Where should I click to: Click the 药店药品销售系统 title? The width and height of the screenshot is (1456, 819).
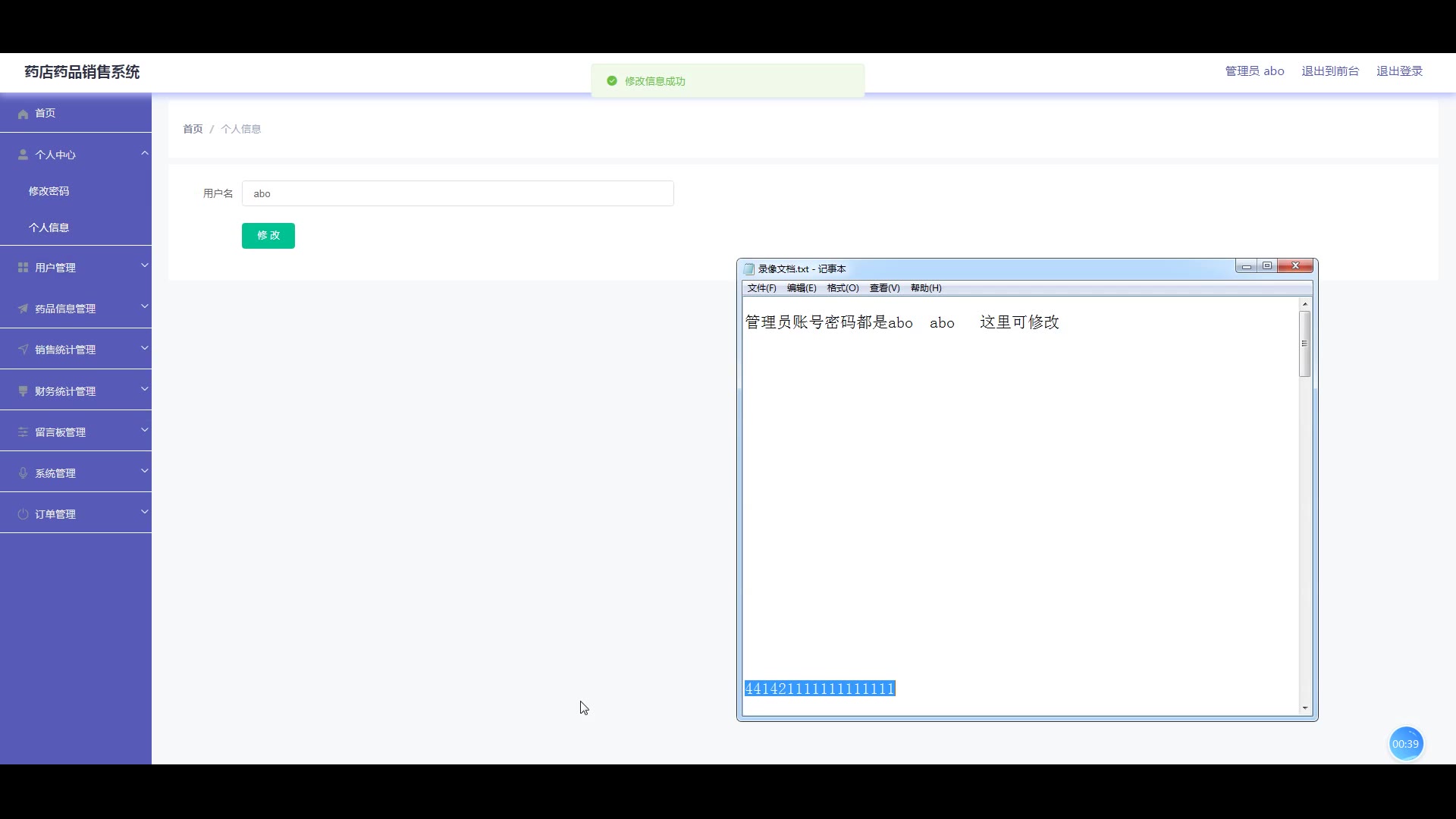click(82, 72)
